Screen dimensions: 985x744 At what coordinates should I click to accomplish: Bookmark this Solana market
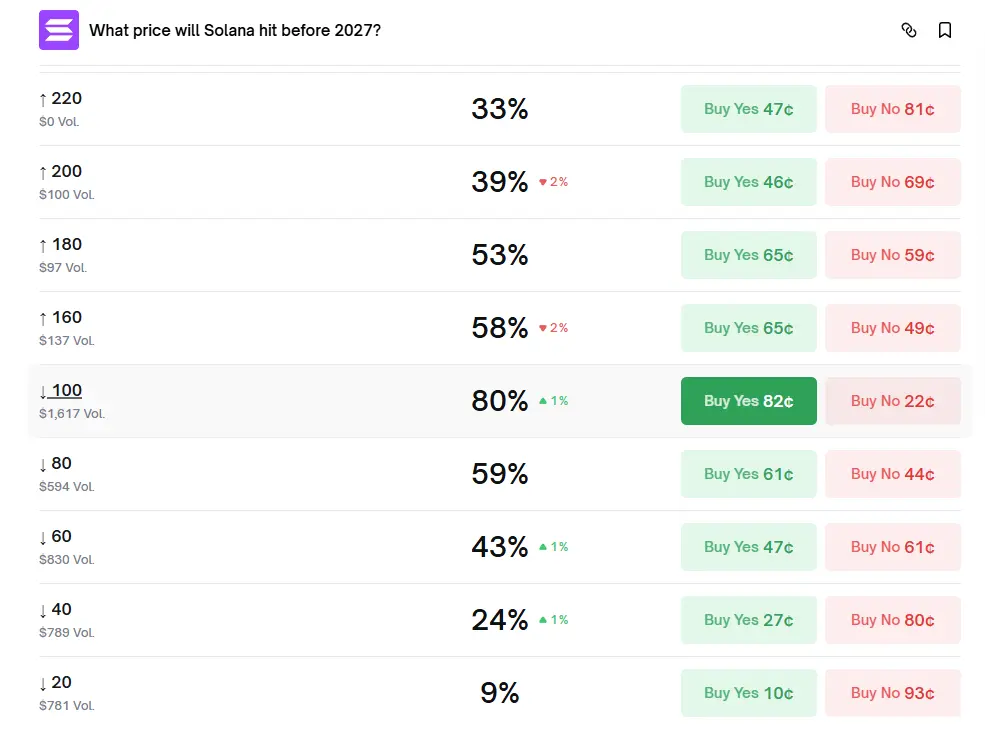click(944, 30)
